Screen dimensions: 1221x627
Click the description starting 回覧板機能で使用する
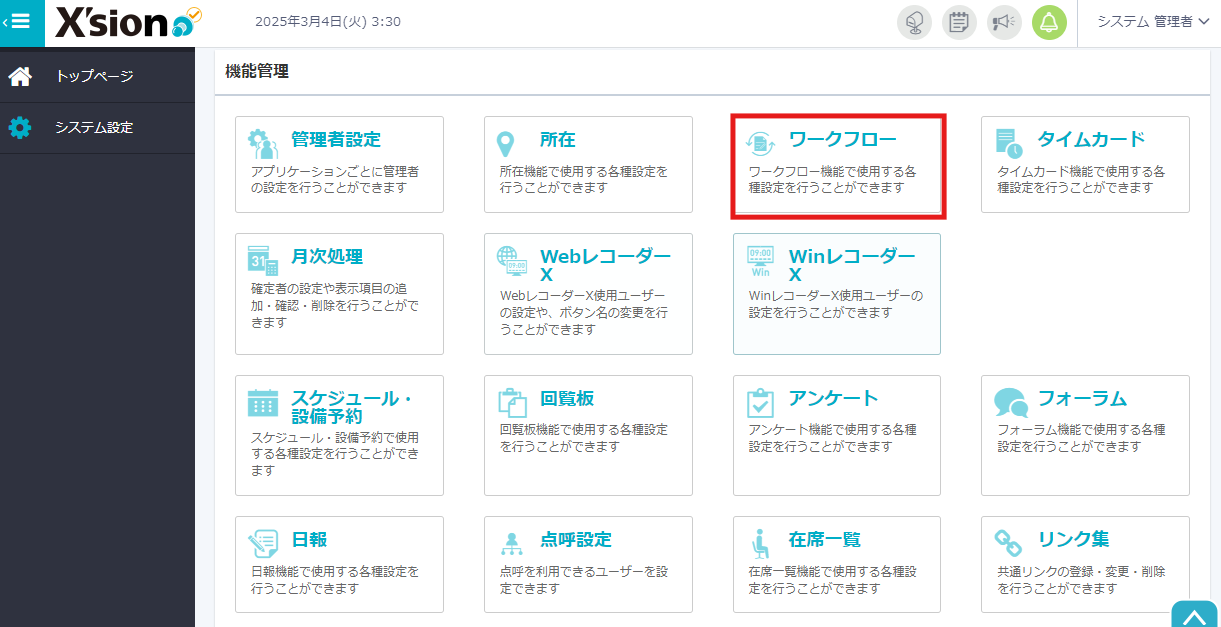point(583,438)
